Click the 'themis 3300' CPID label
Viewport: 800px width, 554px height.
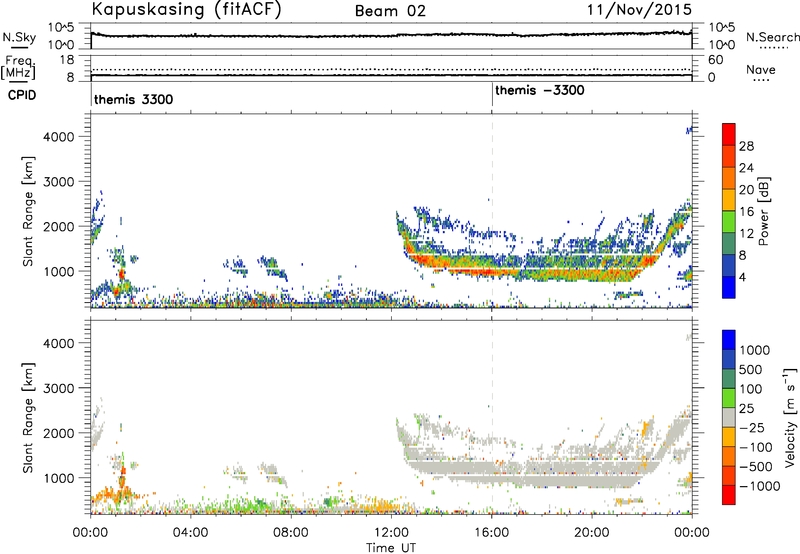[133, 99]
